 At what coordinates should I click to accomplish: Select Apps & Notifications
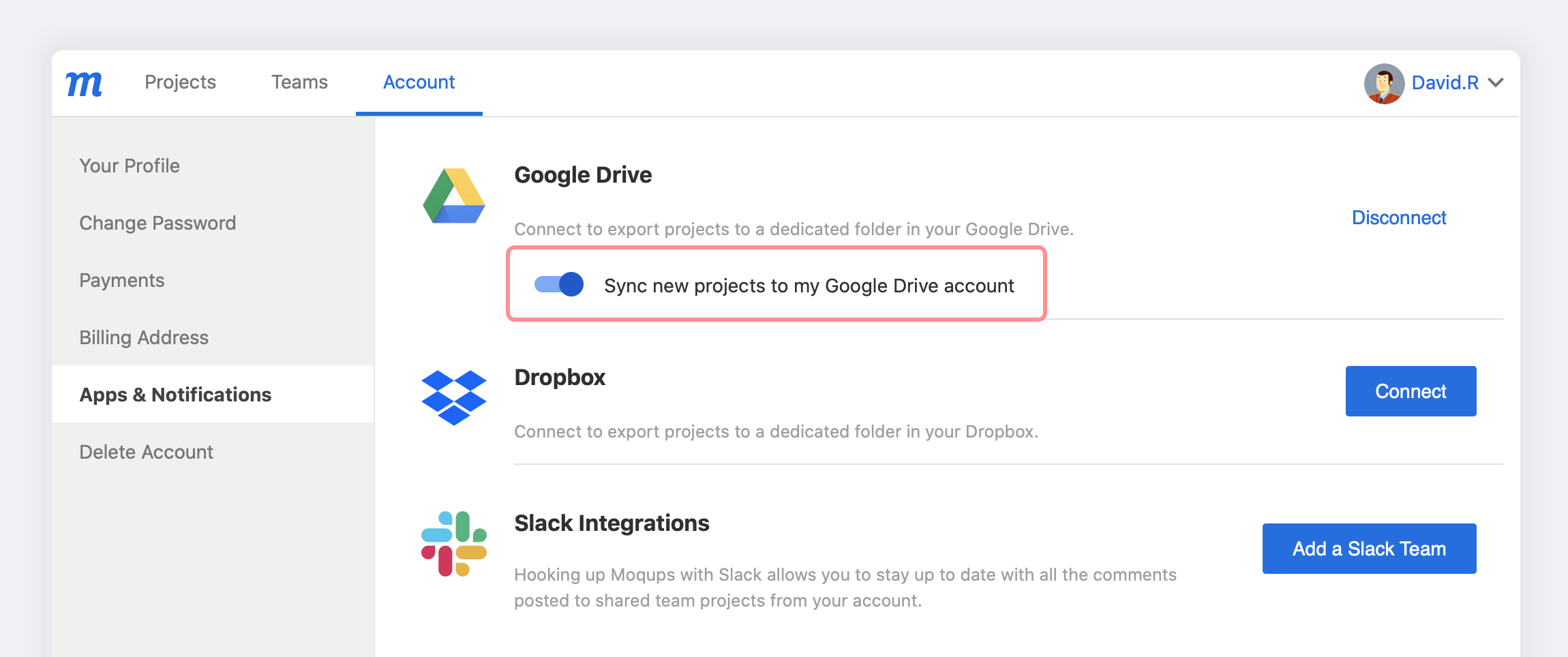tap(175, 394)
